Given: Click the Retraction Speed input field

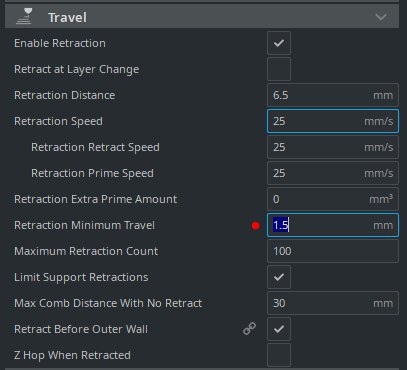Looking at the screenshot, I should coord(333,121).
